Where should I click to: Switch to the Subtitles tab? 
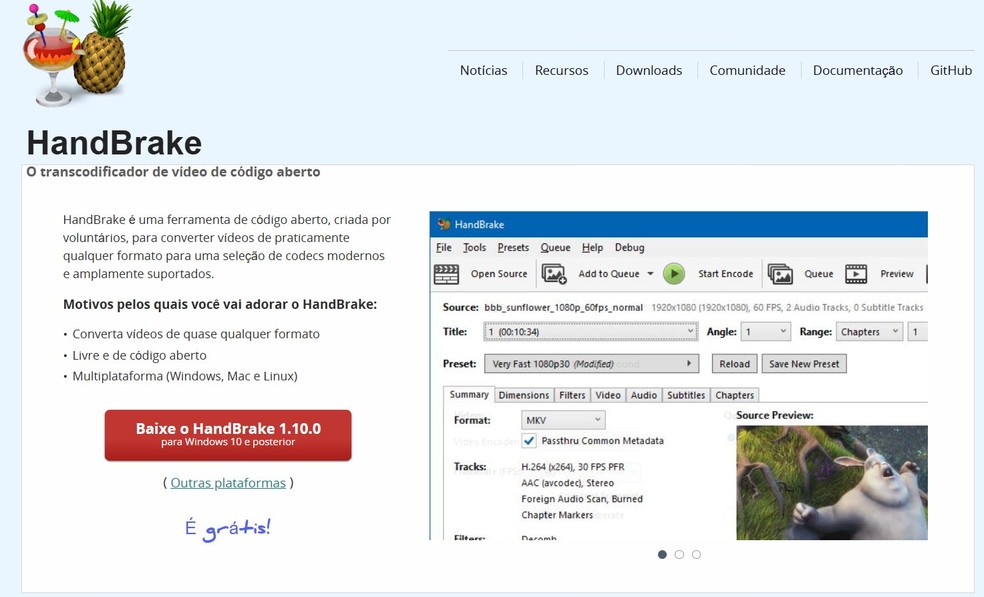686,395
